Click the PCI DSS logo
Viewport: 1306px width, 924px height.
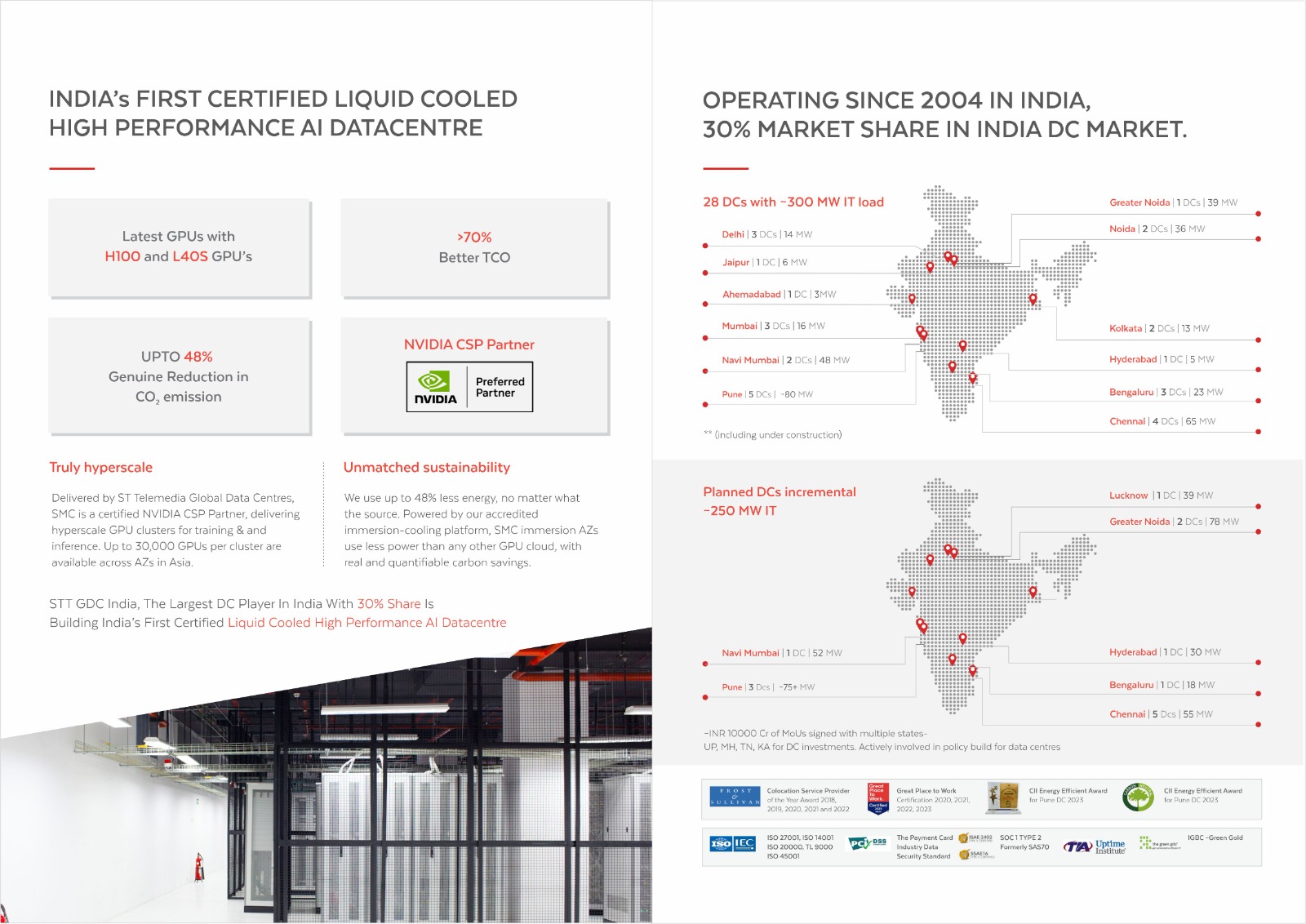tap(867, 843)
